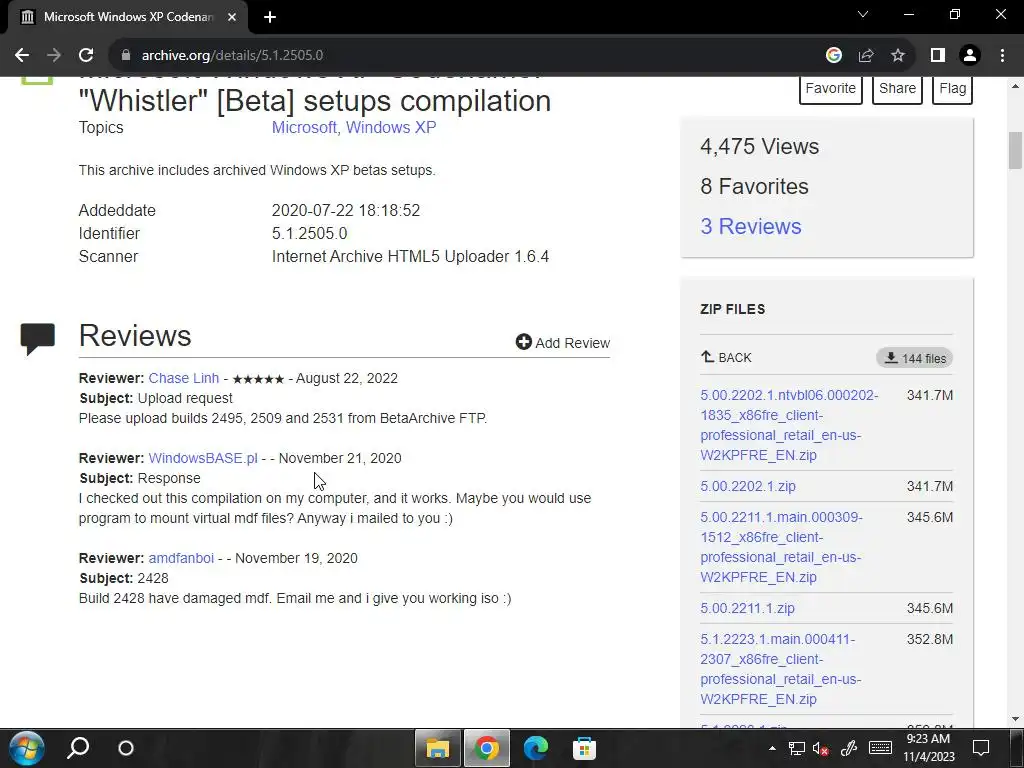Open the Google icon in the address bar
Screen dimensions: 1024x768
pos(833,56)
